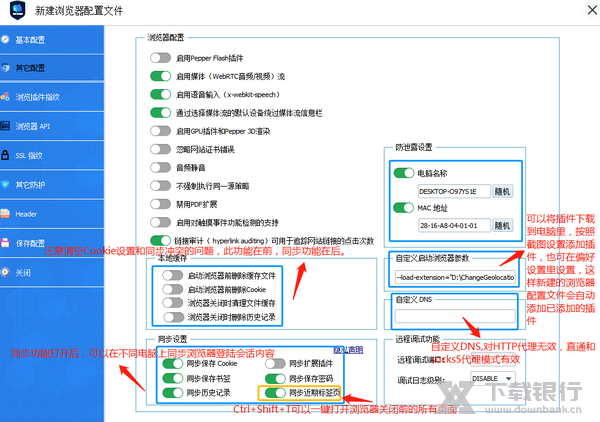Click the app logo in title bar
The image size is (600, 422).
[17, 10]
